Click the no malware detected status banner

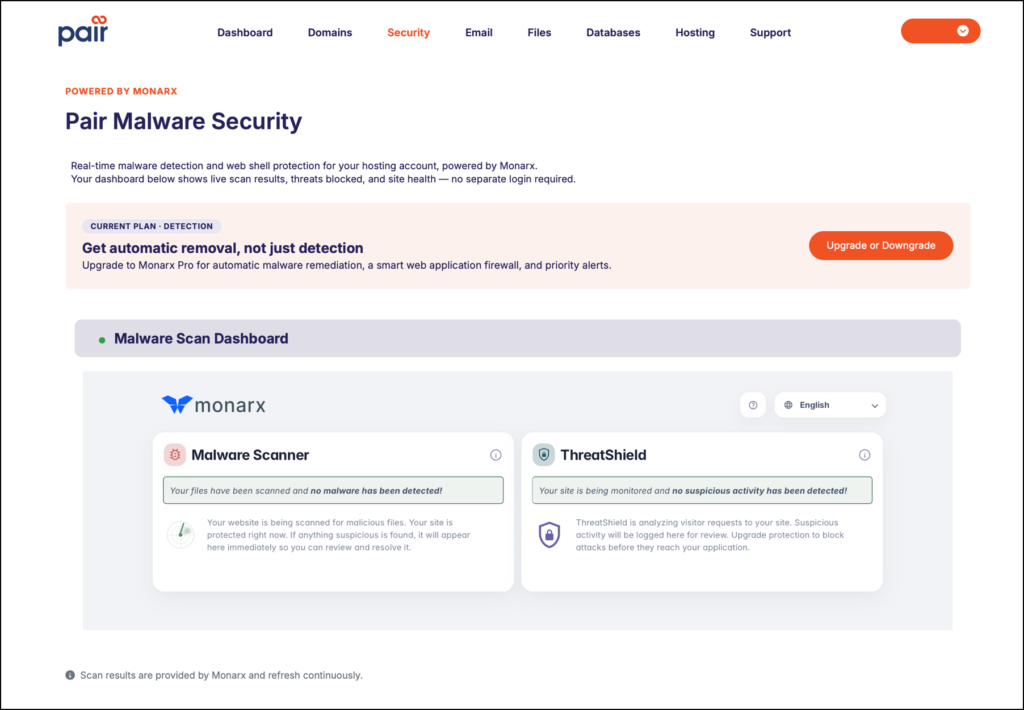click(333, 491)
